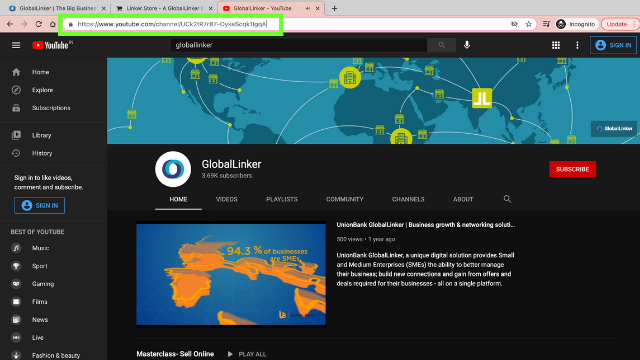The height and width of the screenshot is (360, 640).
Task: Click inside the YouTube search box
Action: [x=299, y=45]
